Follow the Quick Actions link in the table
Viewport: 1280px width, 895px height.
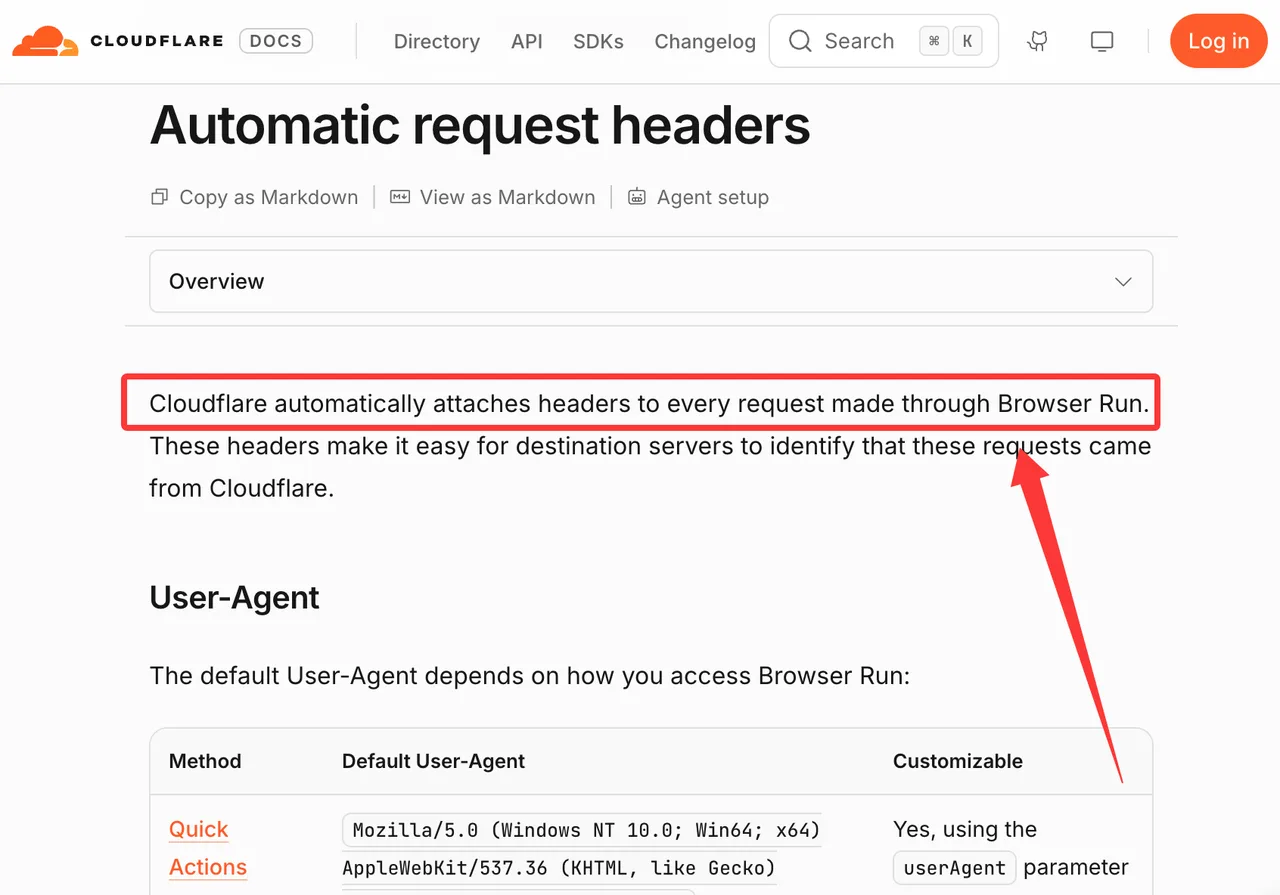(x=208, y=848)
